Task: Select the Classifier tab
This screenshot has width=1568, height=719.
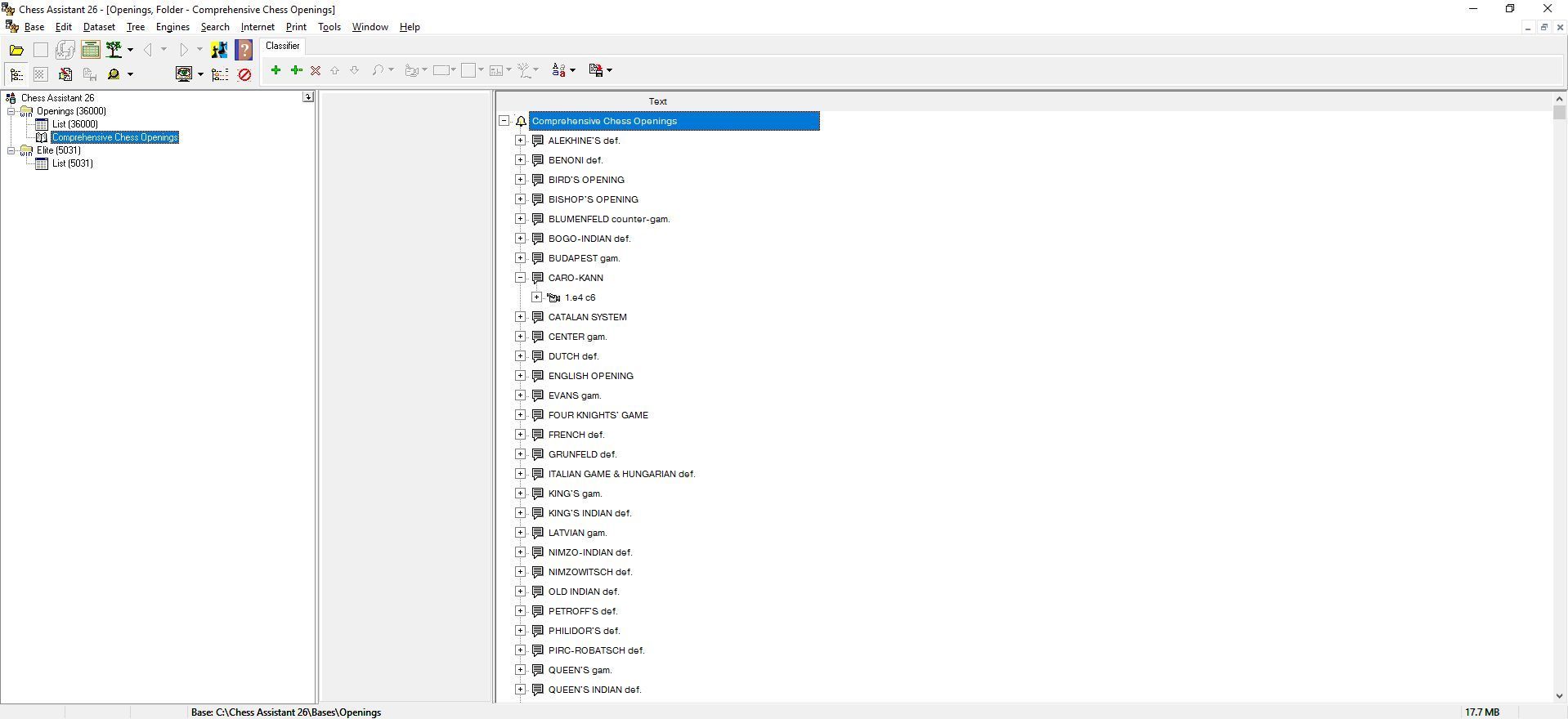Action: point(283,46)
